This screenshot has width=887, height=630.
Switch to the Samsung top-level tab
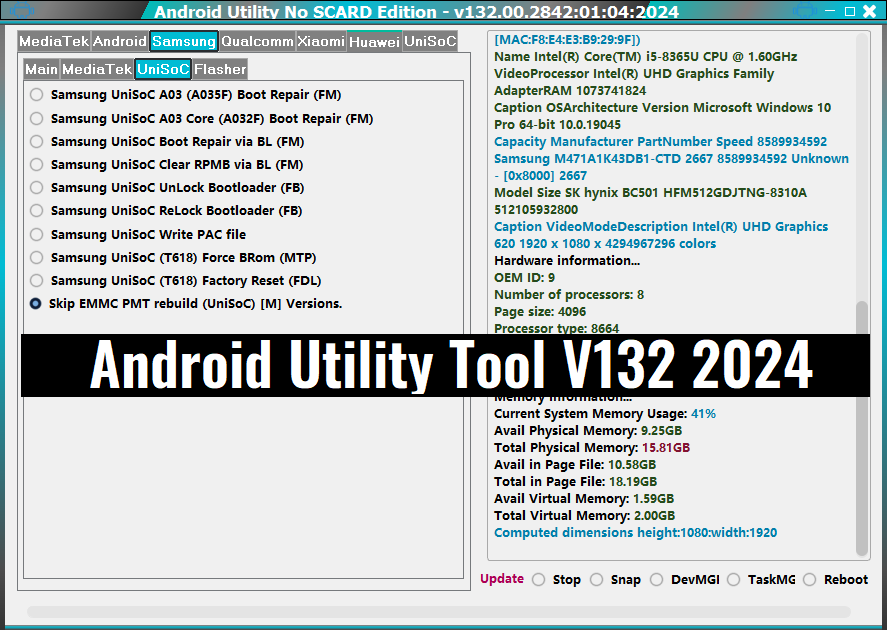(x=184, y=41)
